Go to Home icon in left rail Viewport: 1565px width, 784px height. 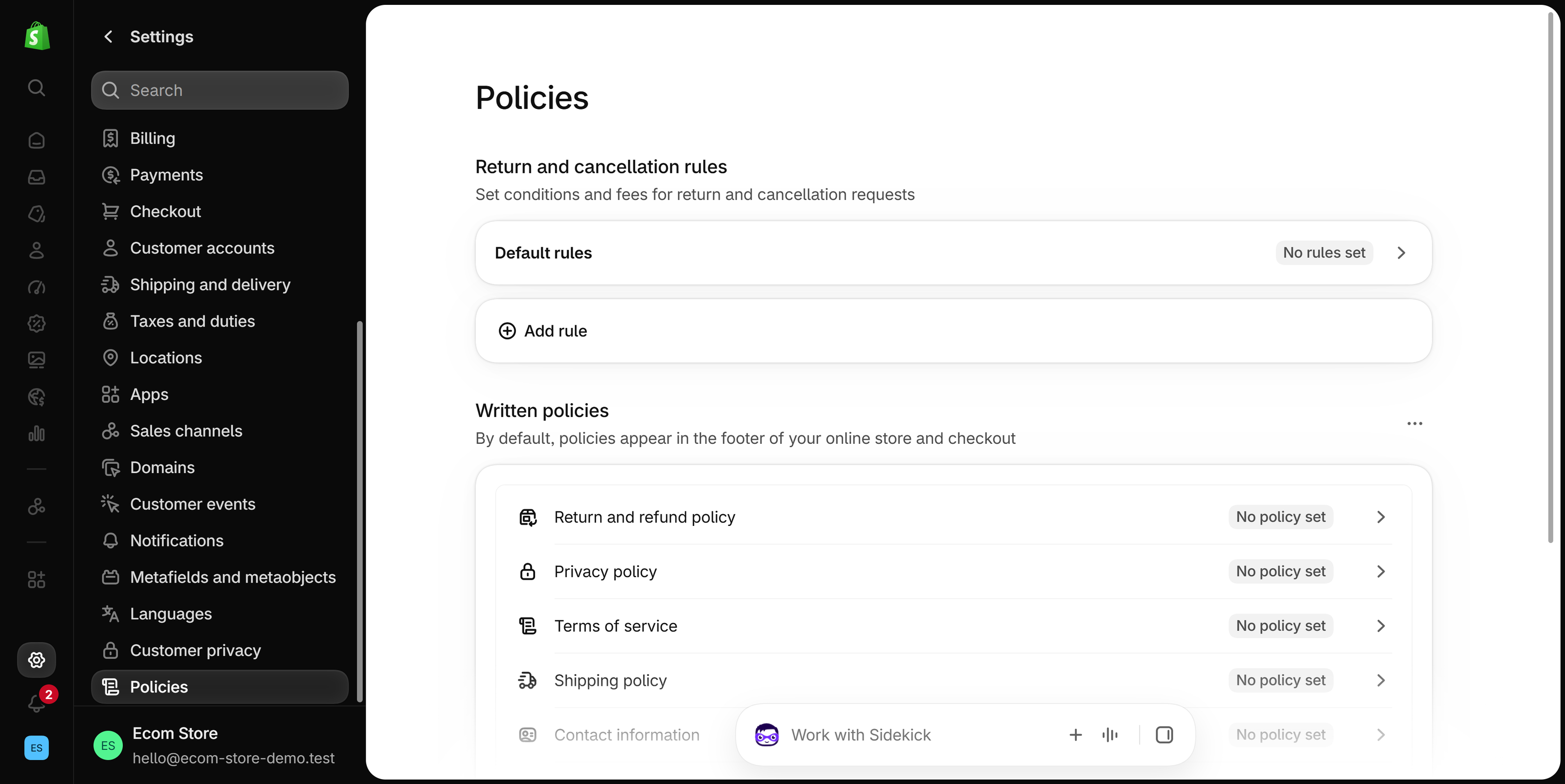click(37, 140)
